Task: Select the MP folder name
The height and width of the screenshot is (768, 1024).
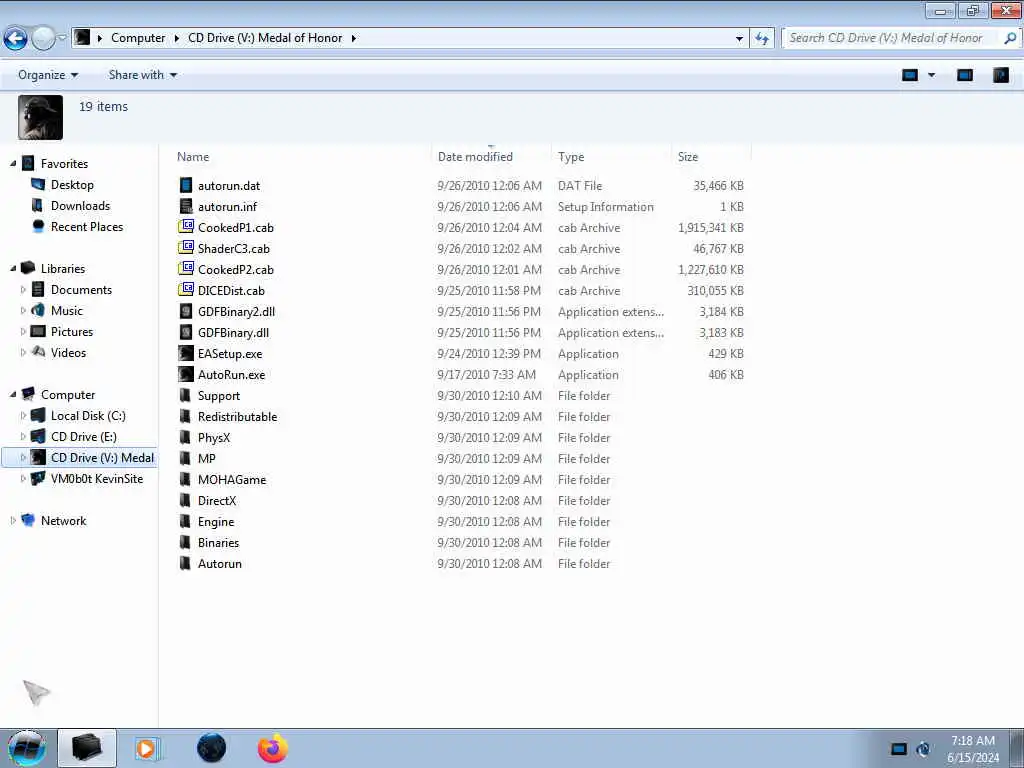Action: pyautogui.click(x=206, y=458)
